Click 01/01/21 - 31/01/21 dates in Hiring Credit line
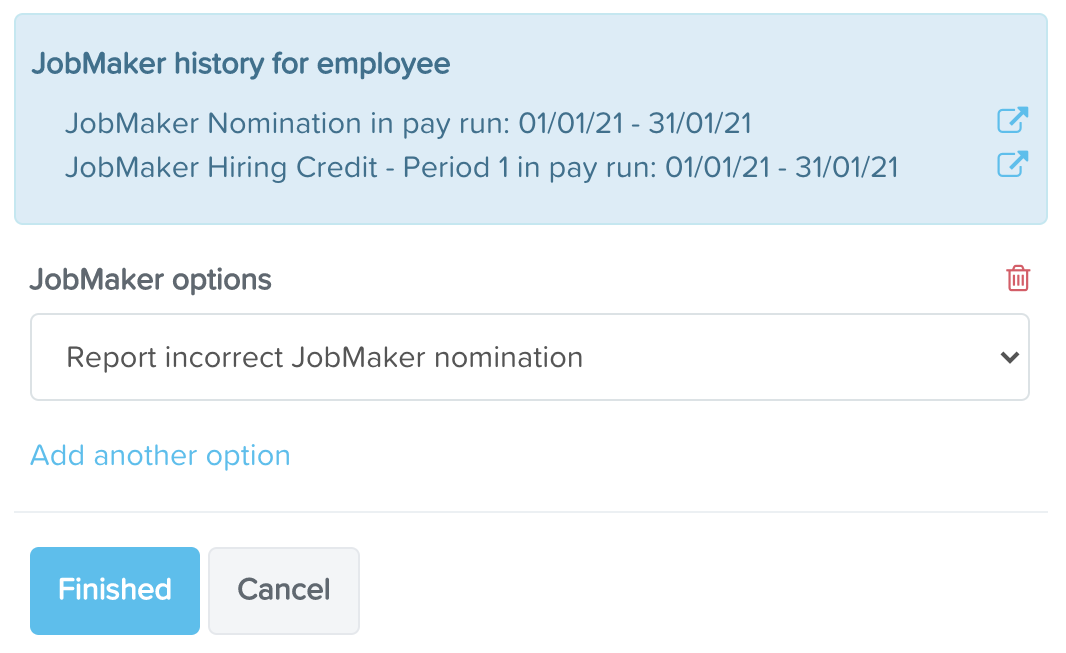This screenshot has width=1066, height=653. 782,167
